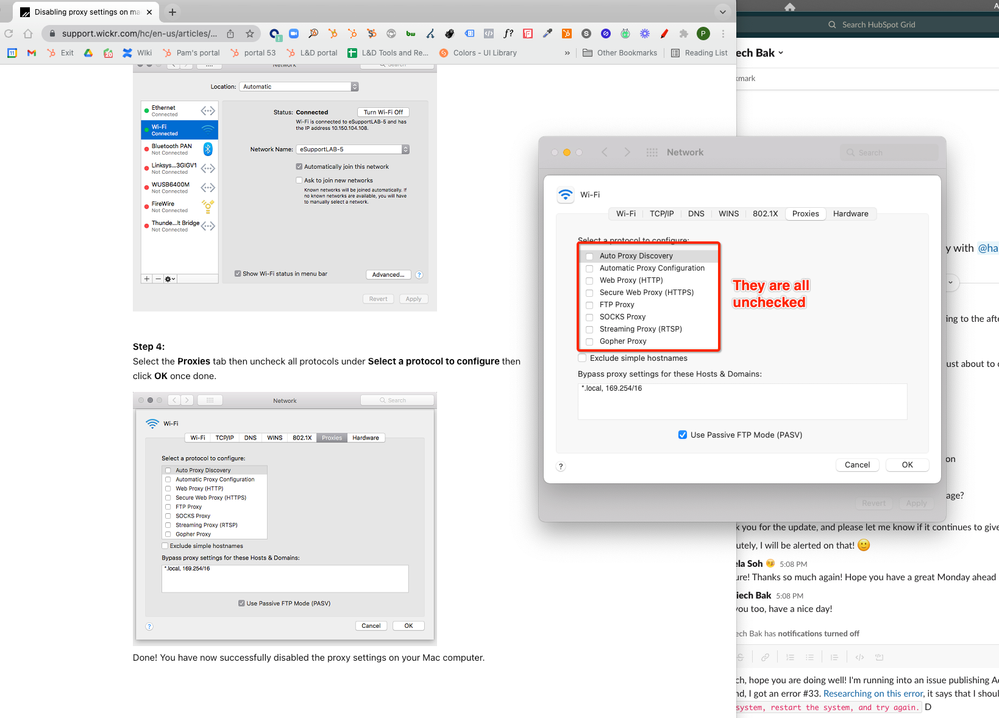Viewport: 999px width, 718px height.
Task: Check the Web Proxy (HTTP) checkbox
Action: click(588, 280)
